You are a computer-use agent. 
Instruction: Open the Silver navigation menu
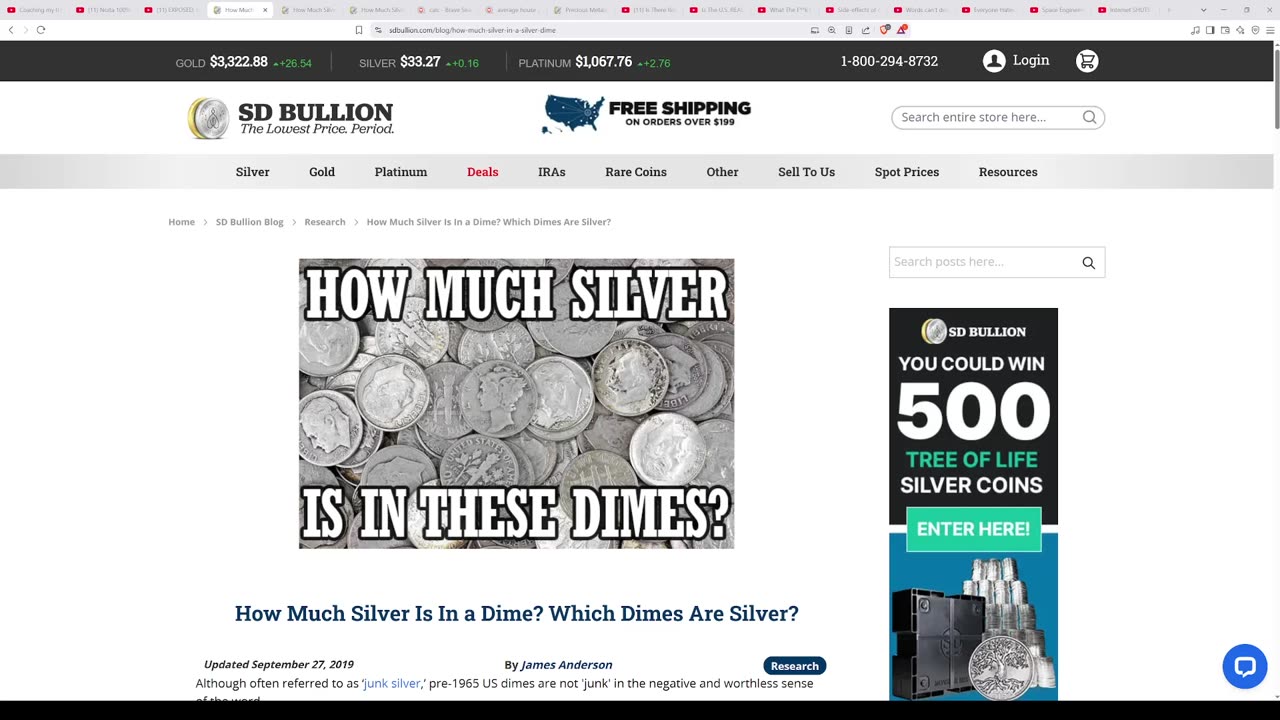coord(253,172)
